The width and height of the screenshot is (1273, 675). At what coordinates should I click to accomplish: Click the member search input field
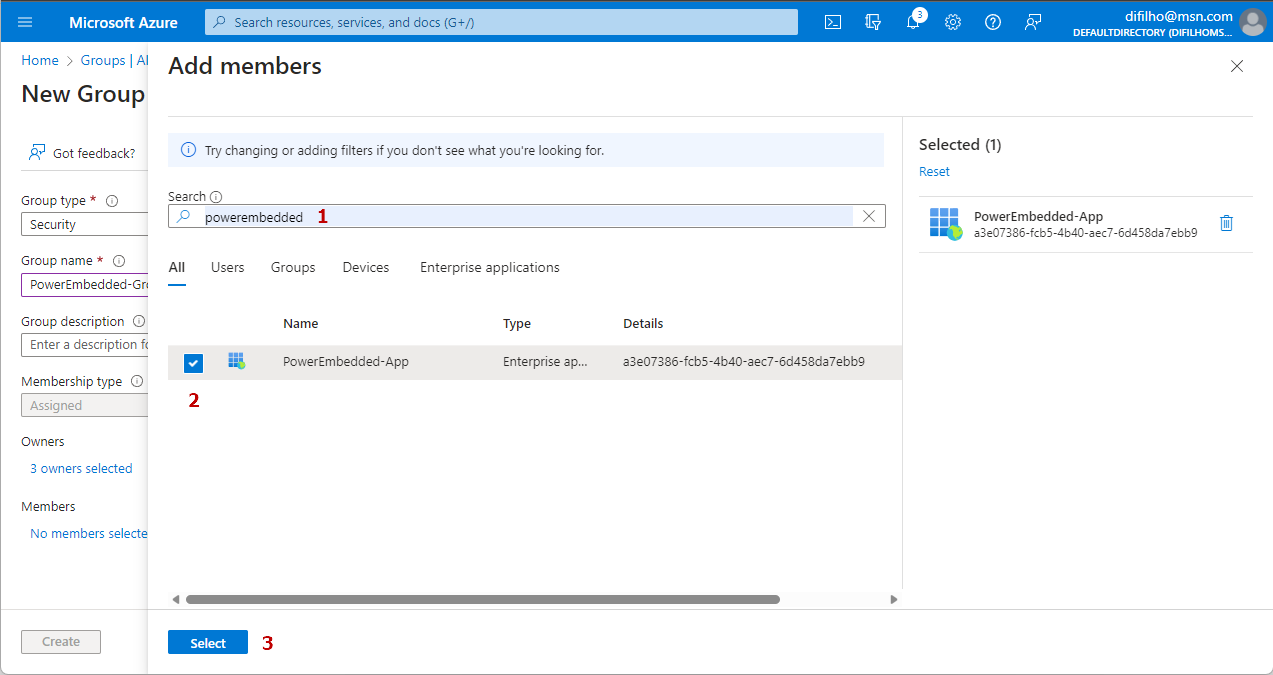pos(520,216)
